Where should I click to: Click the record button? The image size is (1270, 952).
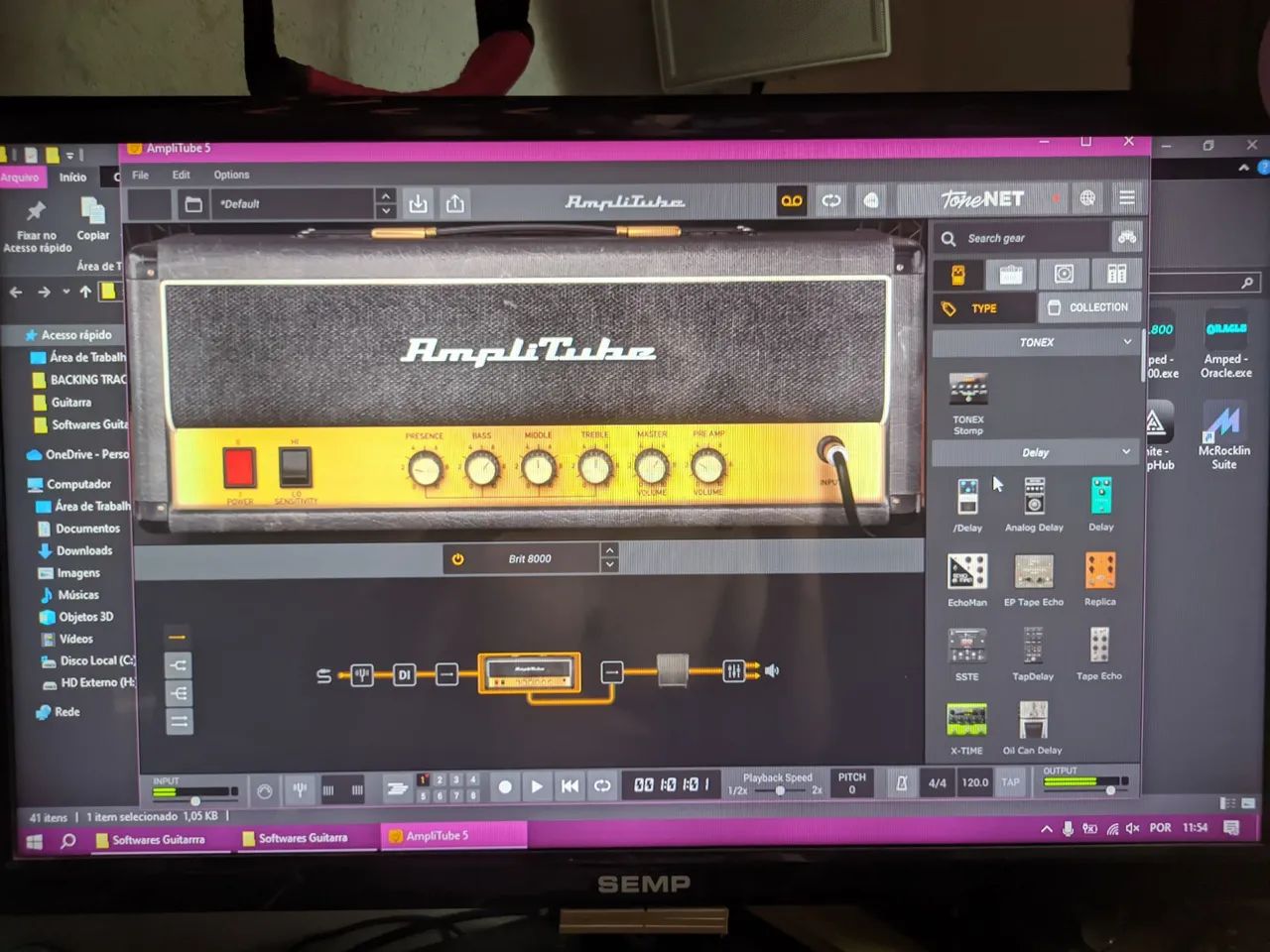[x=505, y=787]
